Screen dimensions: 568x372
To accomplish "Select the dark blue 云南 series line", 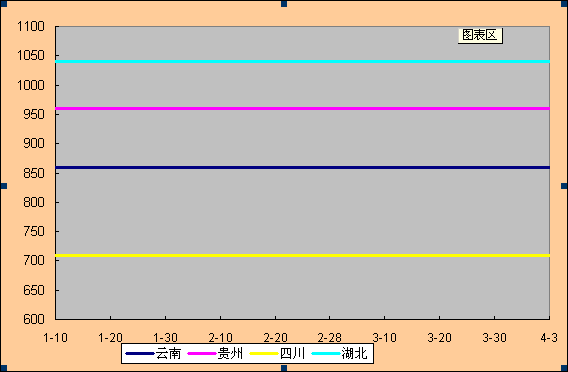I will coord(302,167).
